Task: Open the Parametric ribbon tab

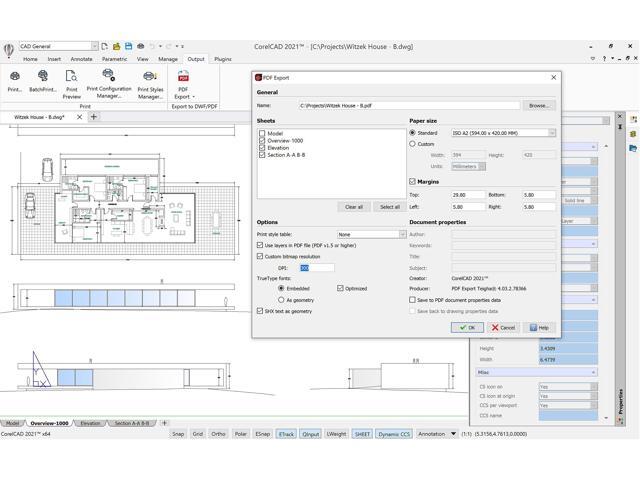Action: click(115, 59)
